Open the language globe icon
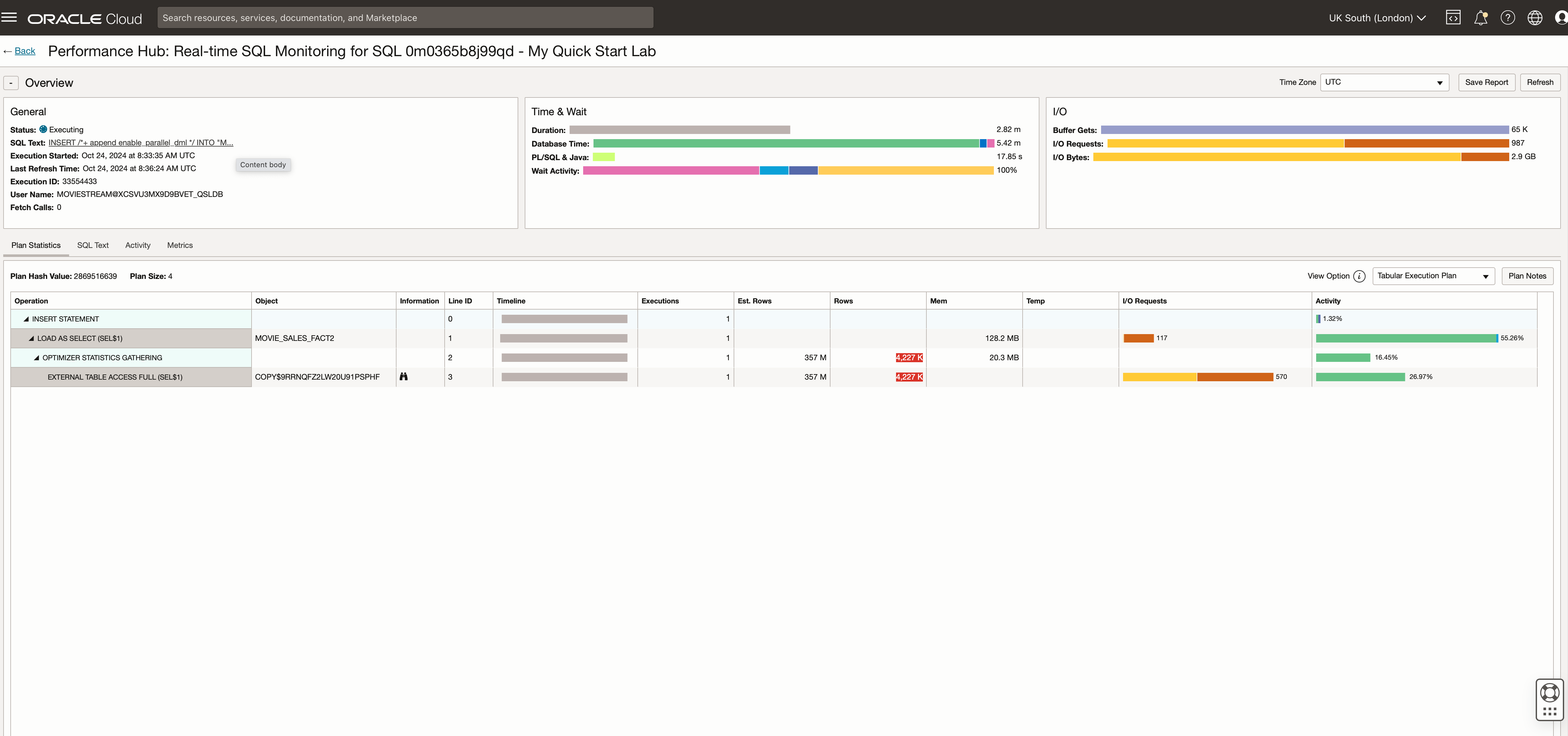 coord(1534,18)
